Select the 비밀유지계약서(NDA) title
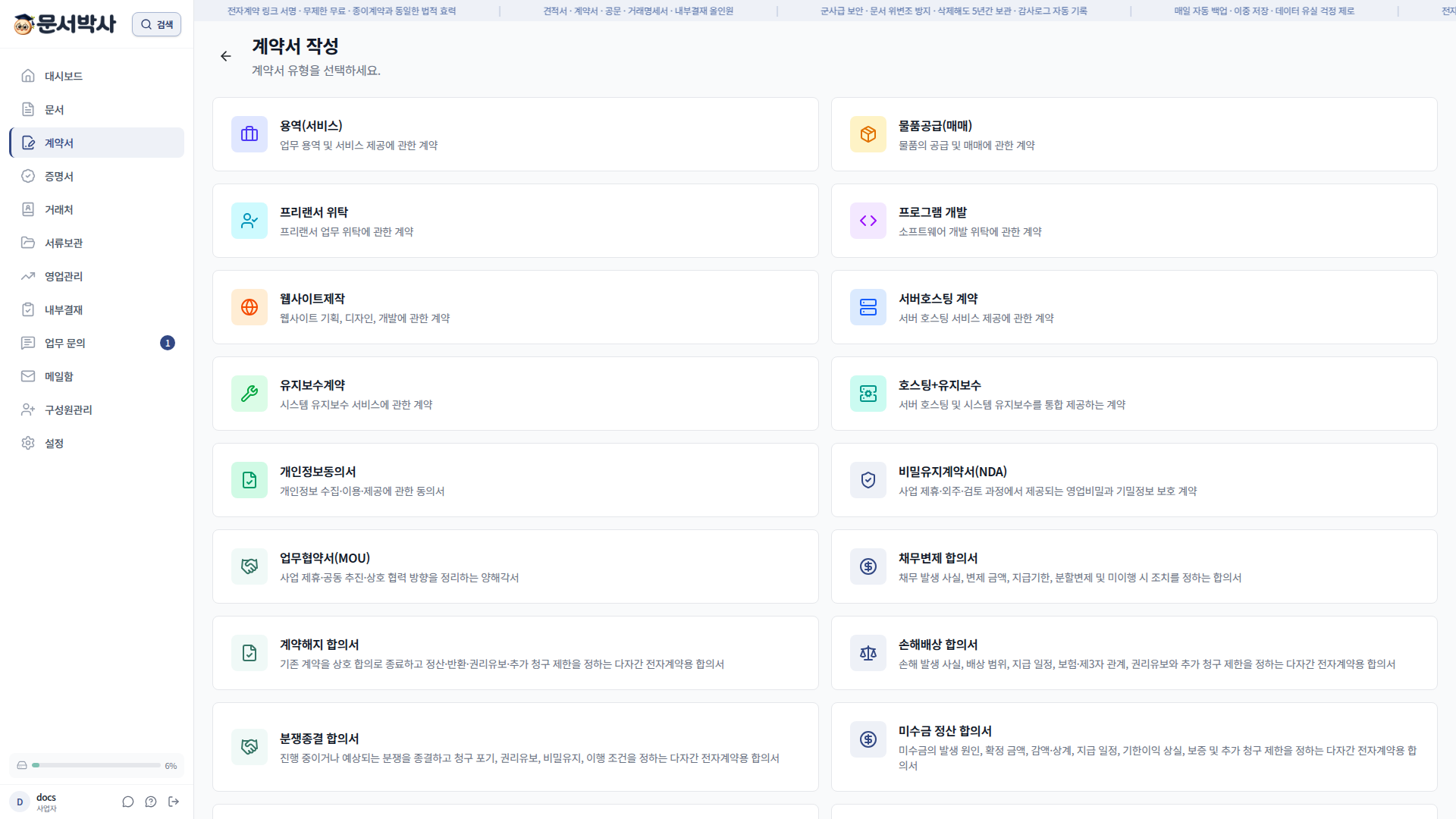Screen dimensions: 1456x819 (952, 472)
